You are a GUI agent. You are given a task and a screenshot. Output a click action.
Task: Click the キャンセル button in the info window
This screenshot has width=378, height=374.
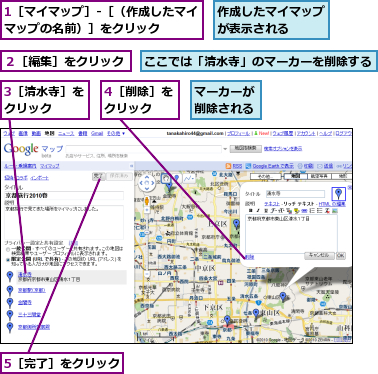[319, 255]
